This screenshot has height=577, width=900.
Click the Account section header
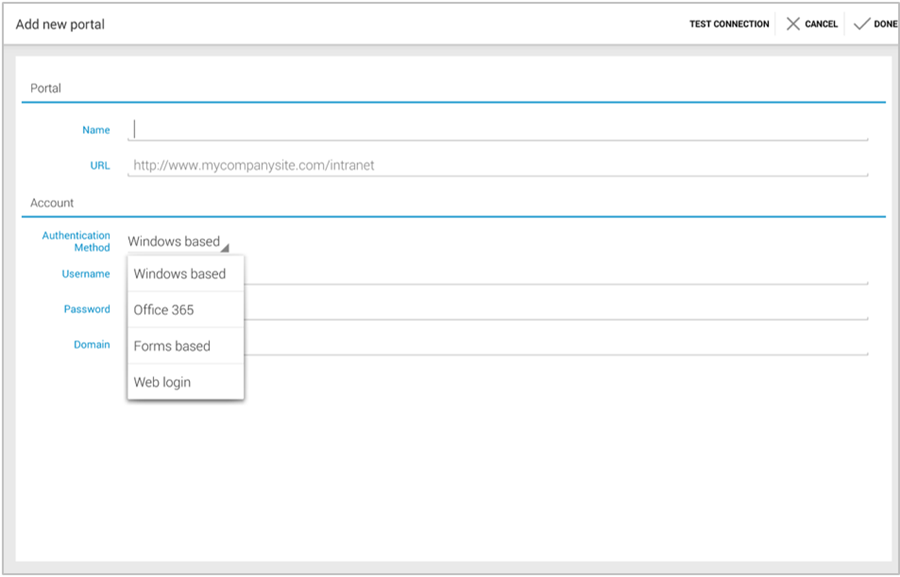point(52,203)
